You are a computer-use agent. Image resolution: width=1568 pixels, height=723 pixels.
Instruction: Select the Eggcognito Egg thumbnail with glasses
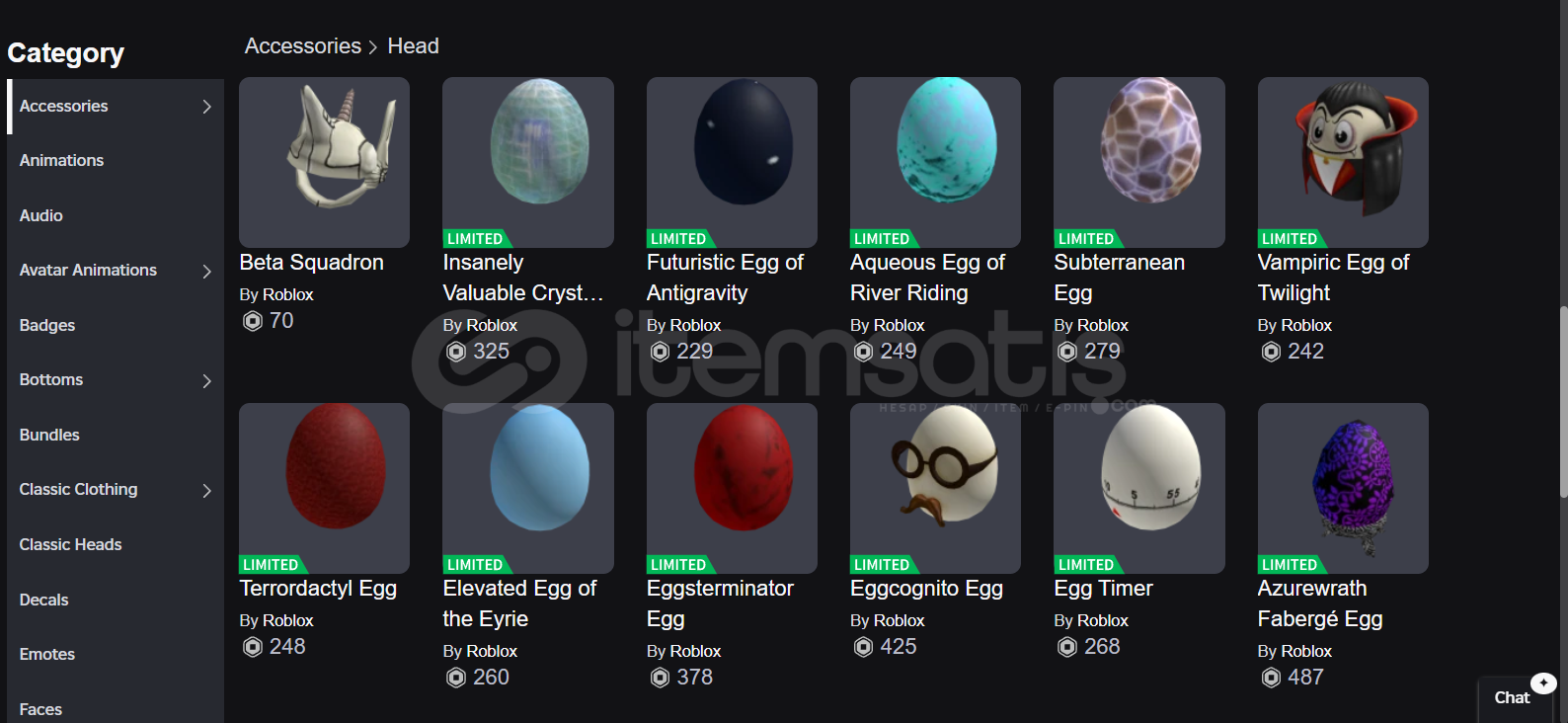click(x=935, y=488)
